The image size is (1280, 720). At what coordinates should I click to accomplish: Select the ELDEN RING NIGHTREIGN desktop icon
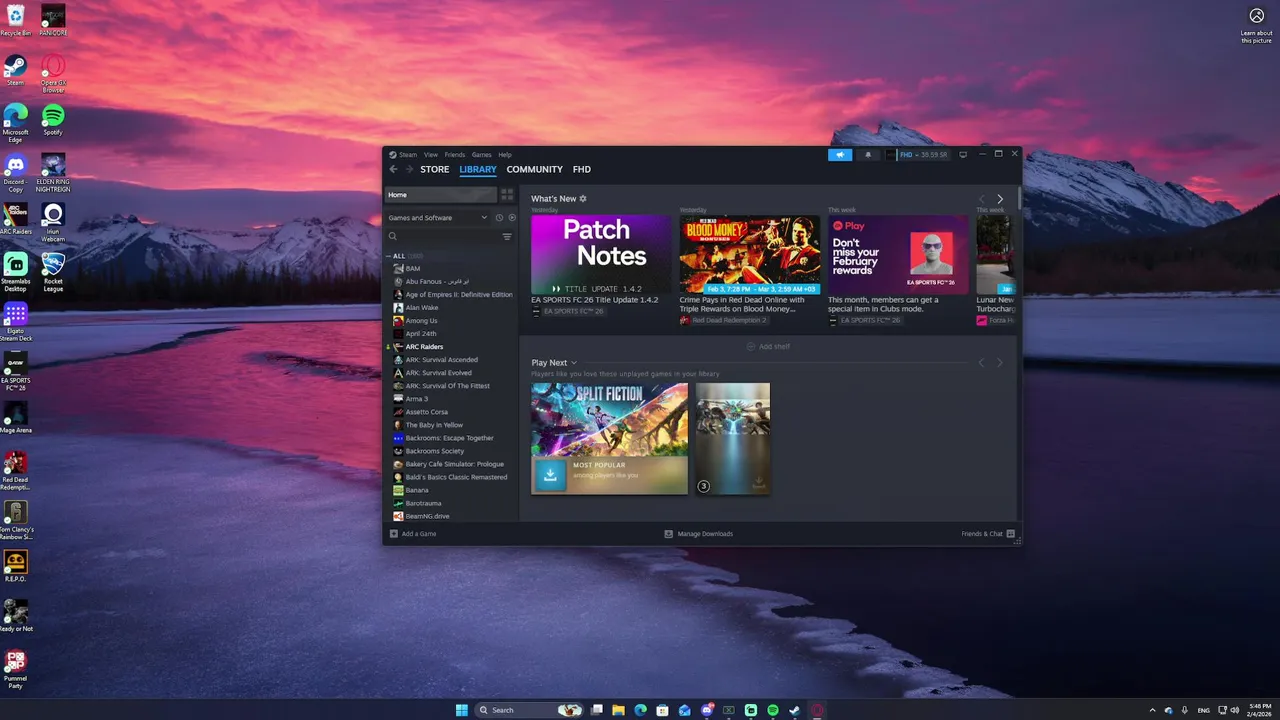pyautogui.click(x=53, y=173)
